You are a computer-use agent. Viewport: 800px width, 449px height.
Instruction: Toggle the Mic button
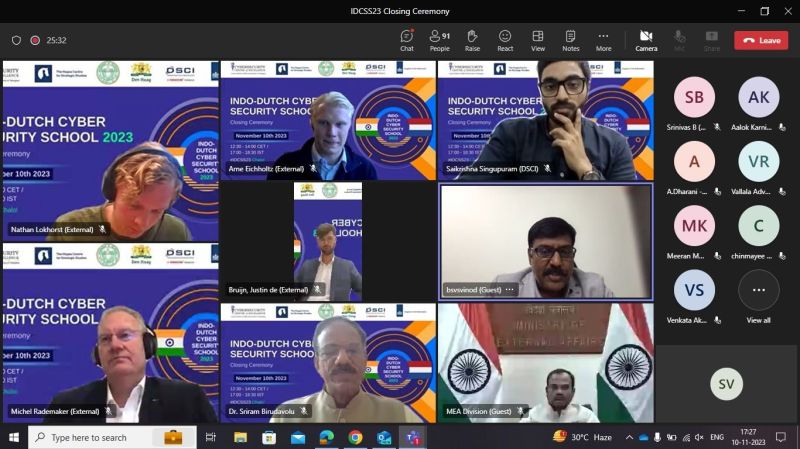[x=679, y=40]
